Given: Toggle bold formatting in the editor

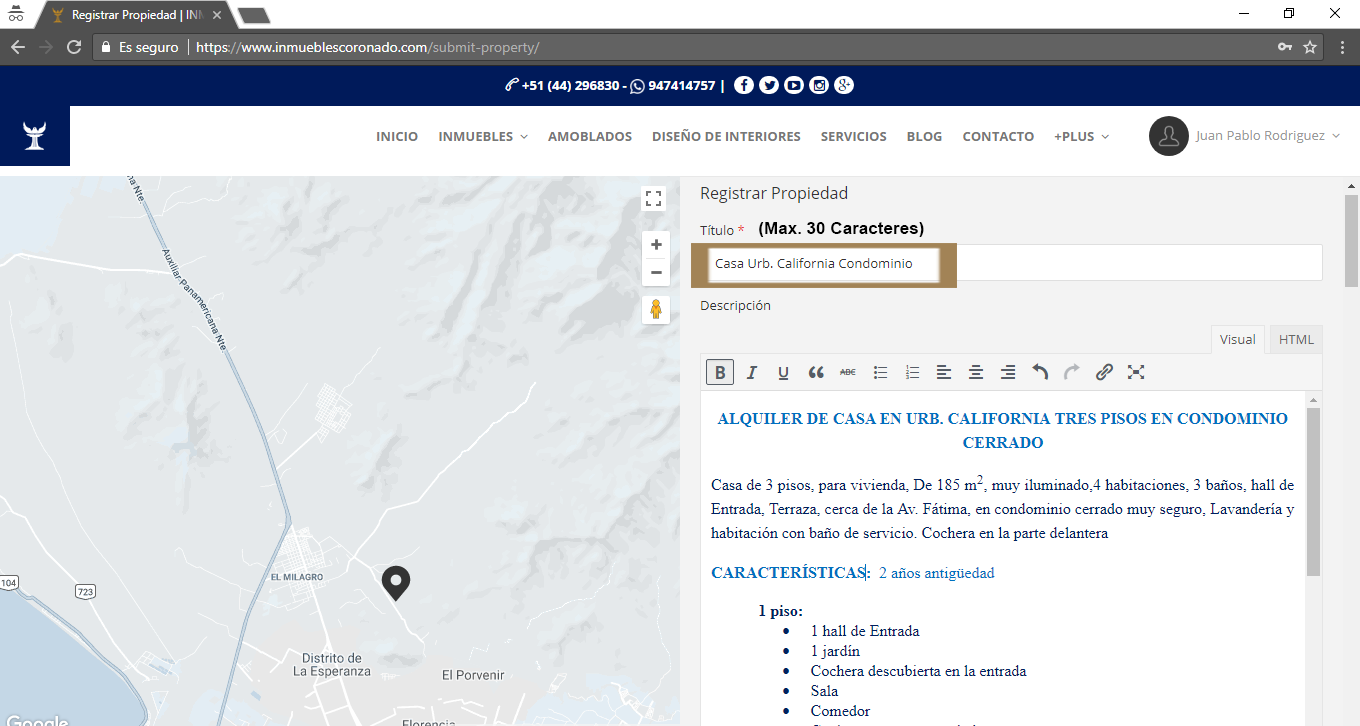Looking at the screenshot, I should point(720,372).
